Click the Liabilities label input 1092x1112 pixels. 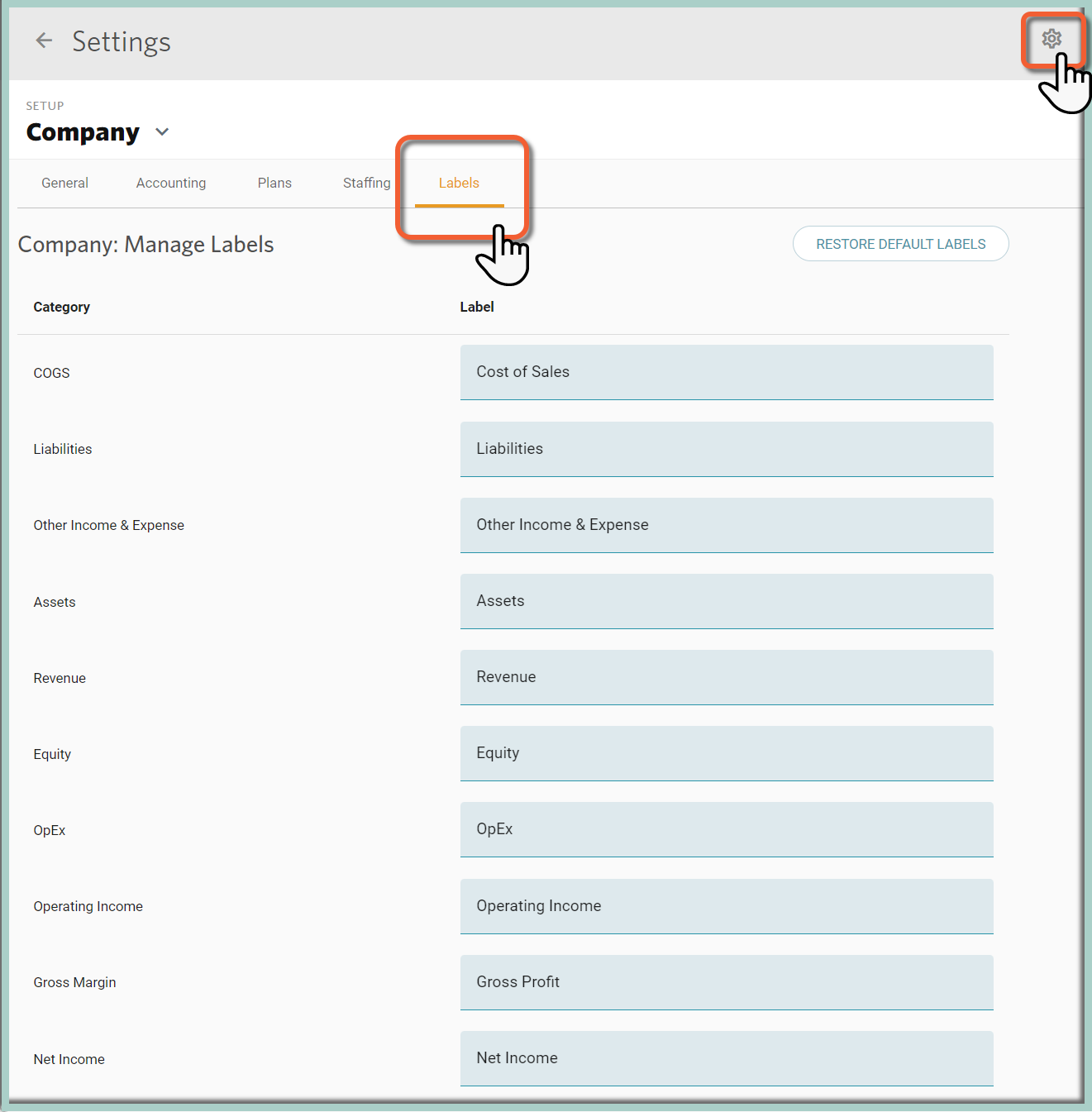727,449
